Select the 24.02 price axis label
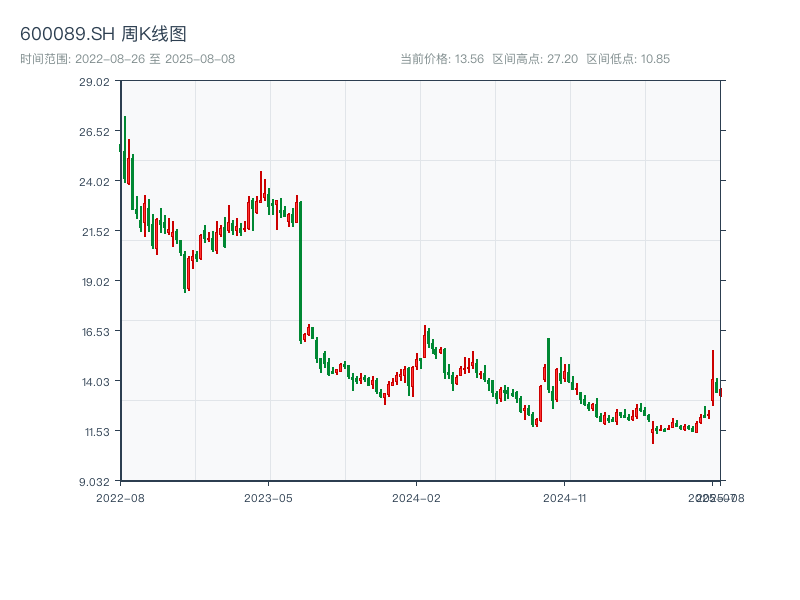This screenshot has height=600, width=800. [94, 181]
